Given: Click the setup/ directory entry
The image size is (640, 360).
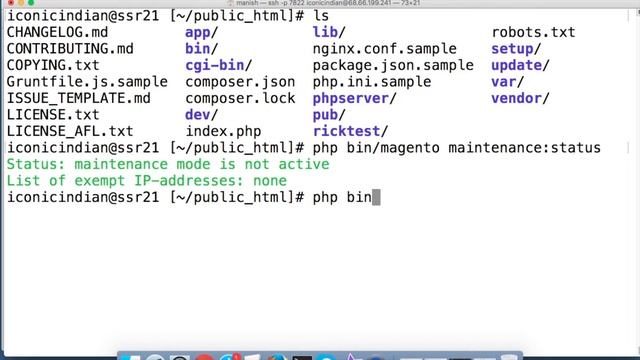Looking at the screenshot, I should point(516,49).
